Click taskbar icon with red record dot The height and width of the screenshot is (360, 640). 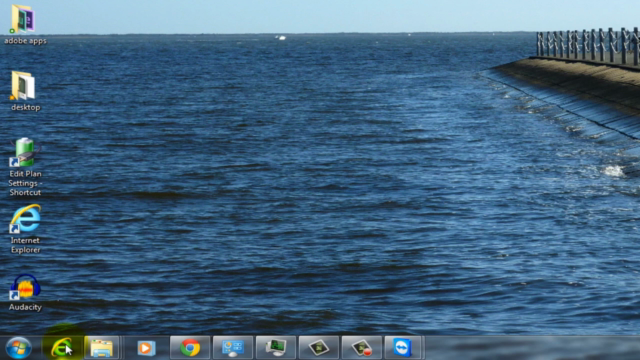click(361, 348)
